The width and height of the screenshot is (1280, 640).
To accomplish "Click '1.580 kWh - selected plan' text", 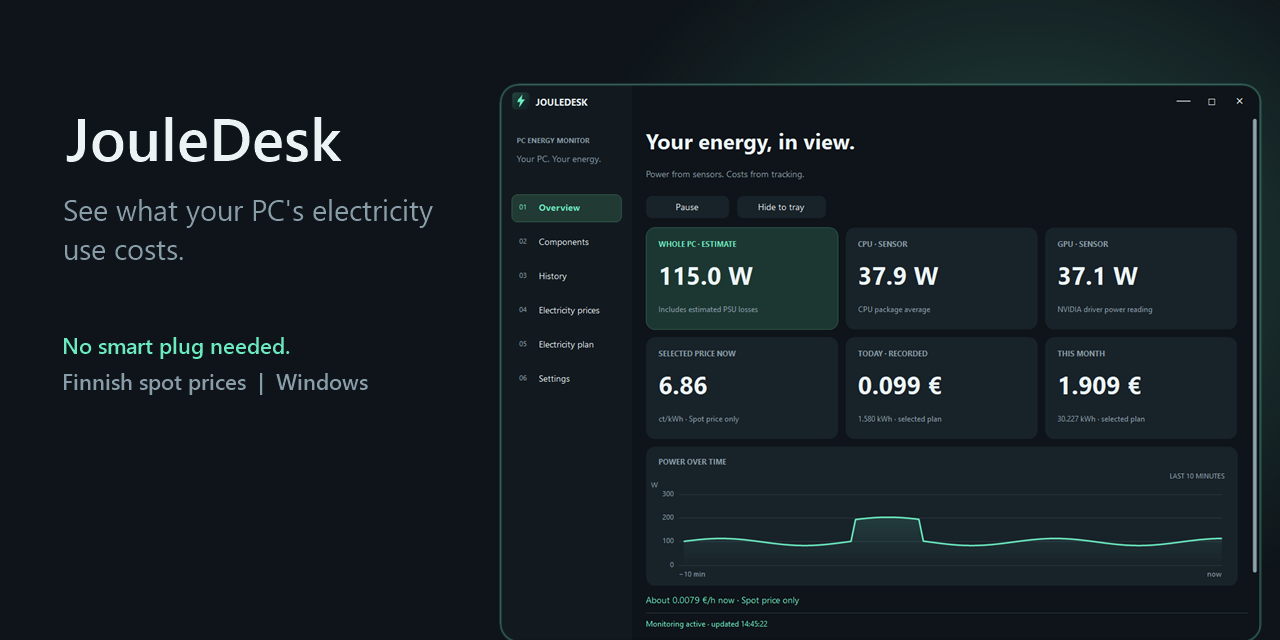I will [x=900, y=419].
